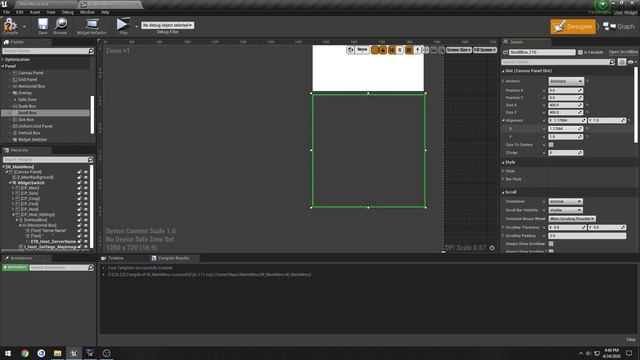Switch to Graph mode
The width and height of the screenshot is (640, 360).
(x=619, y=27)
